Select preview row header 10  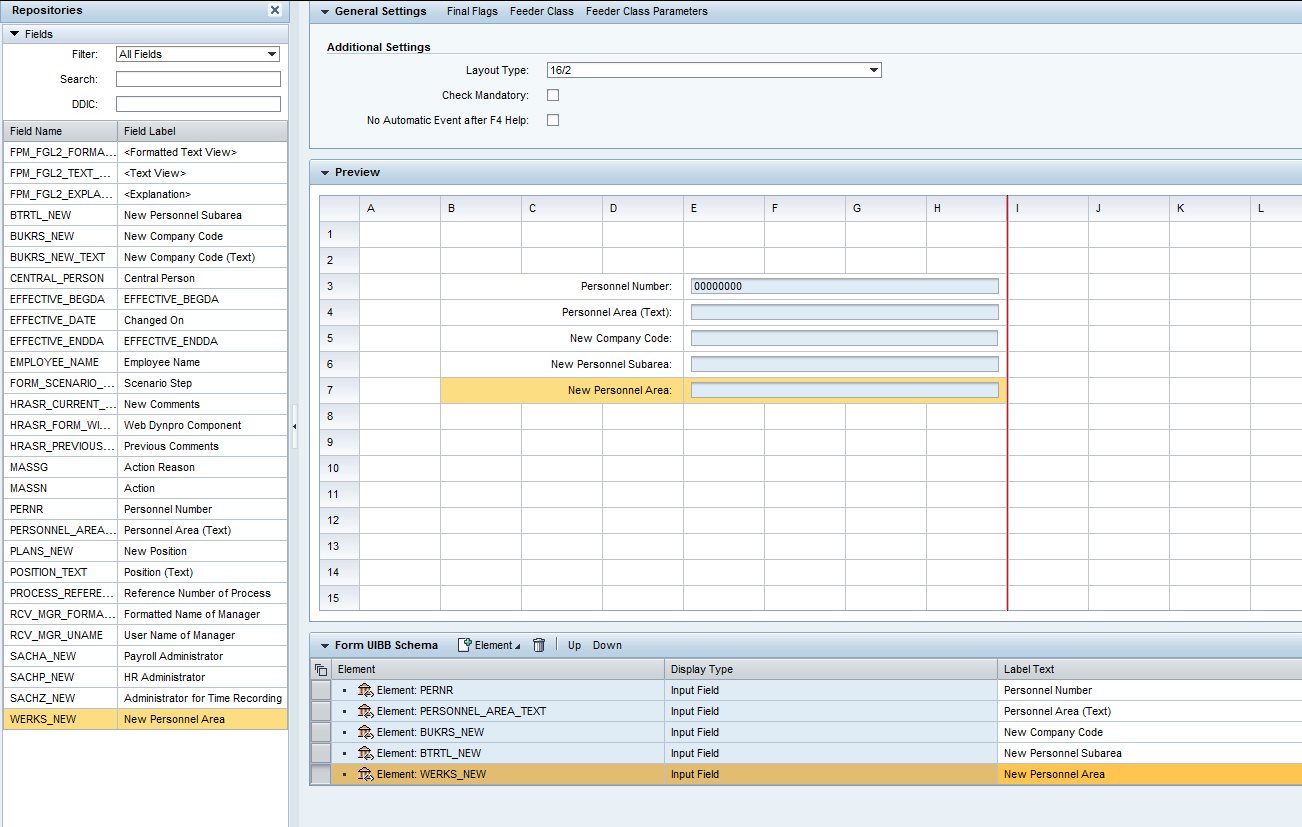click(339, 468)
